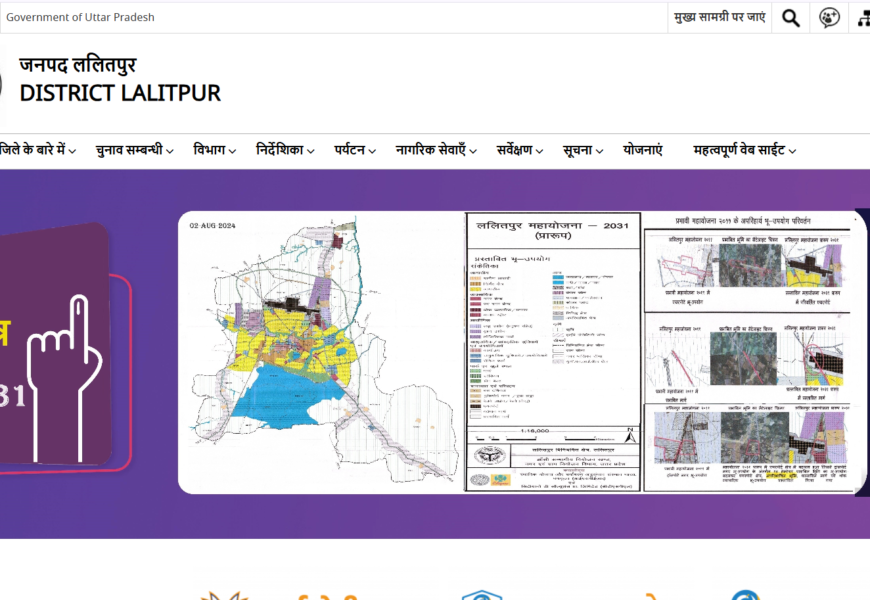Expand the चुनाव सम्बन्धी dropdown arrow
Viewport: 870px width, 600px height.
[170, 151]
